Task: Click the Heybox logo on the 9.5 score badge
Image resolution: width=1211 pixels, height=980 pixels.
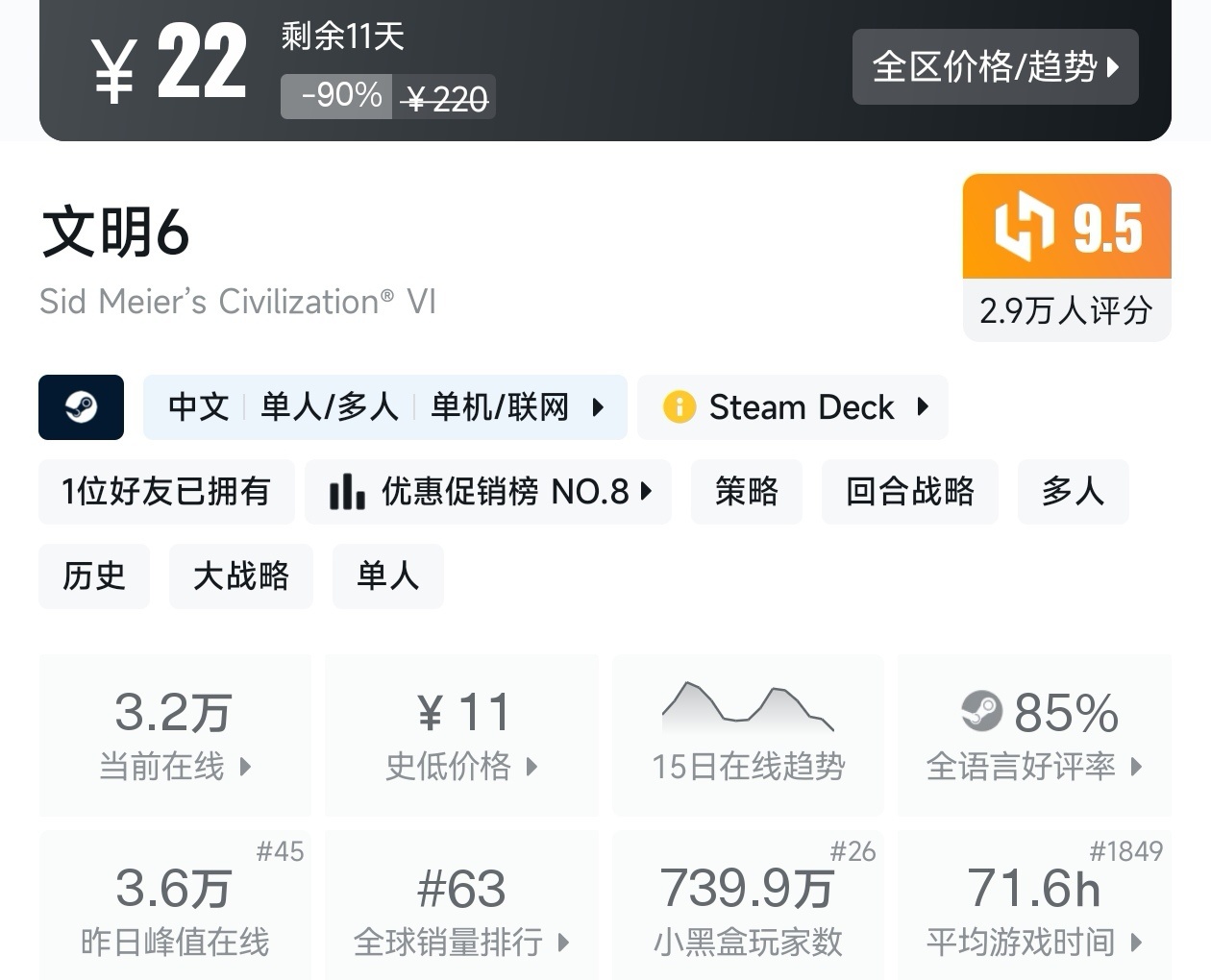Action: coord(1024,227)
